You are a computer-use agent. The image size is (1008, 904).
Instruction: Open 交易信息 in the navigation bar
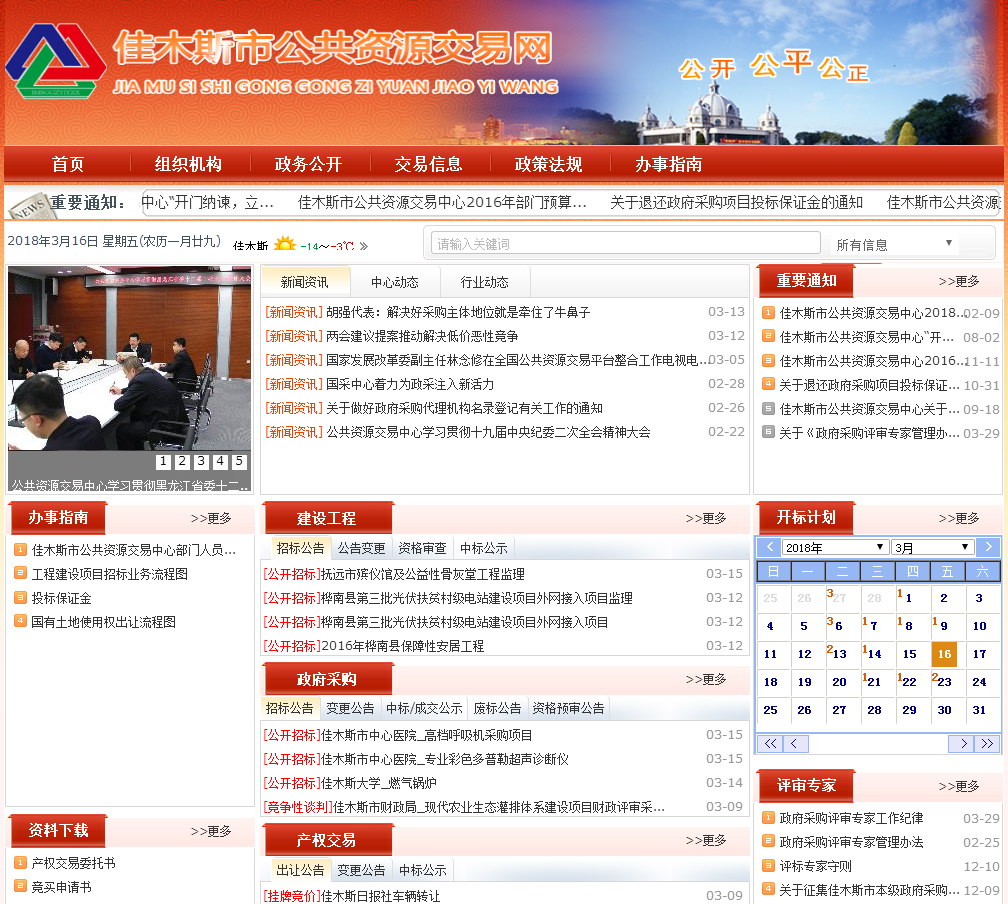click(x=428, y=164)
